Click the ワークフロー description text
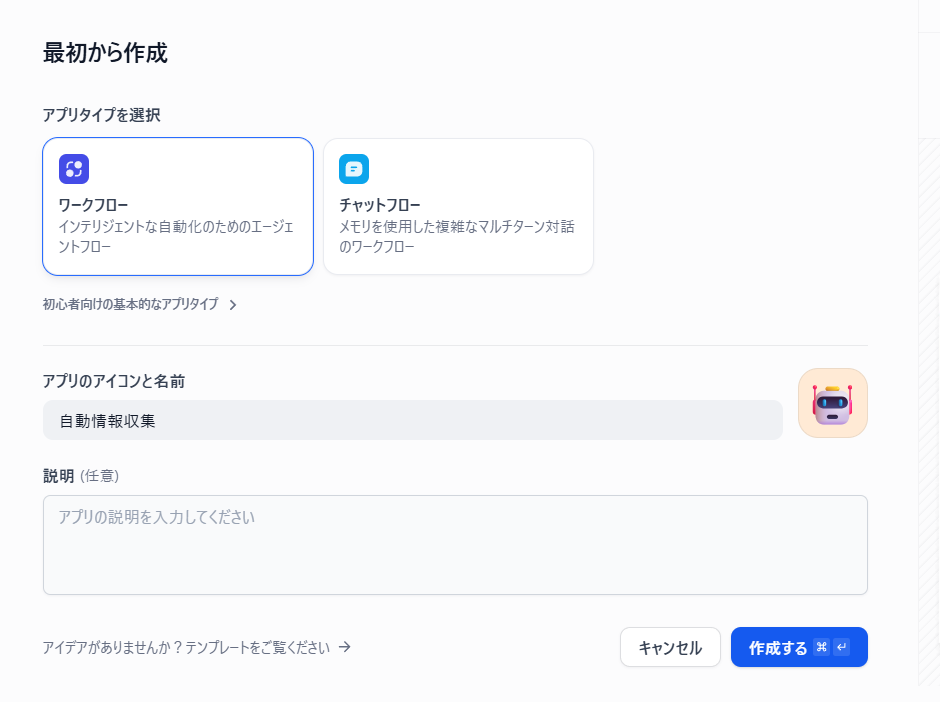The image size is (940, 702). pyautogui.click(x=176, y=236)
